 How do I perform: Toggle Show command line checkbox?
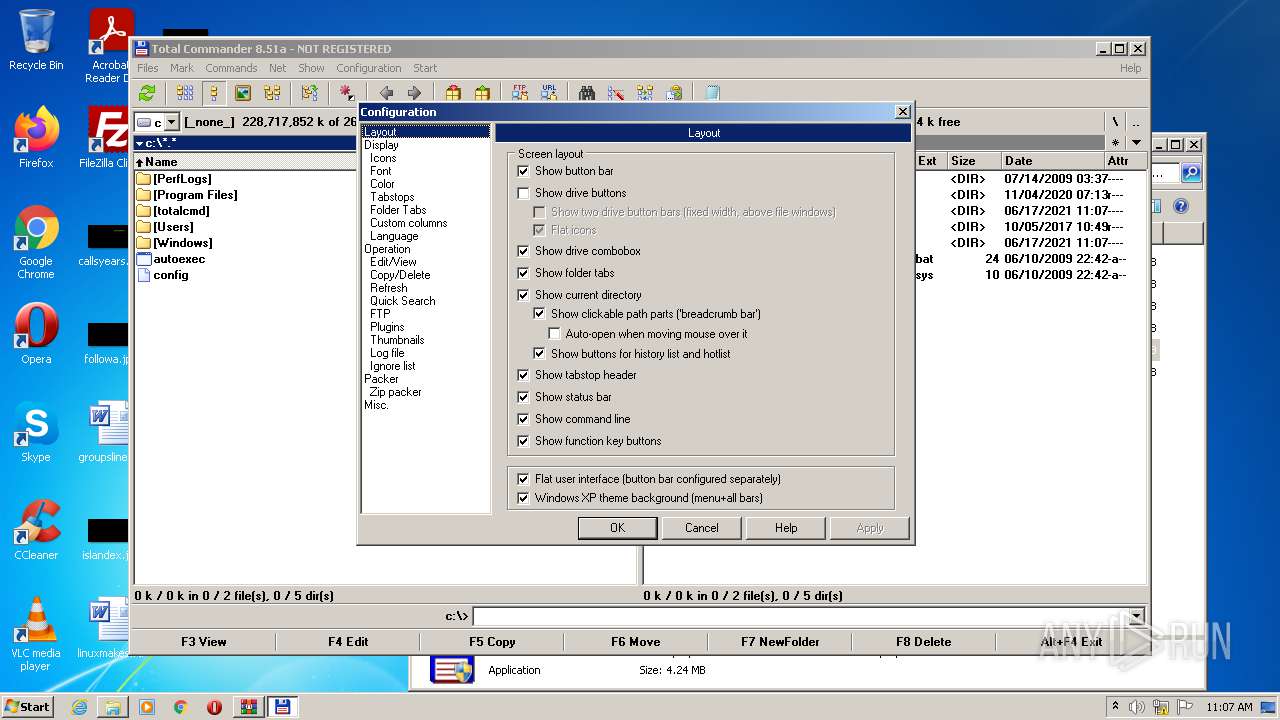click(523, 419)
